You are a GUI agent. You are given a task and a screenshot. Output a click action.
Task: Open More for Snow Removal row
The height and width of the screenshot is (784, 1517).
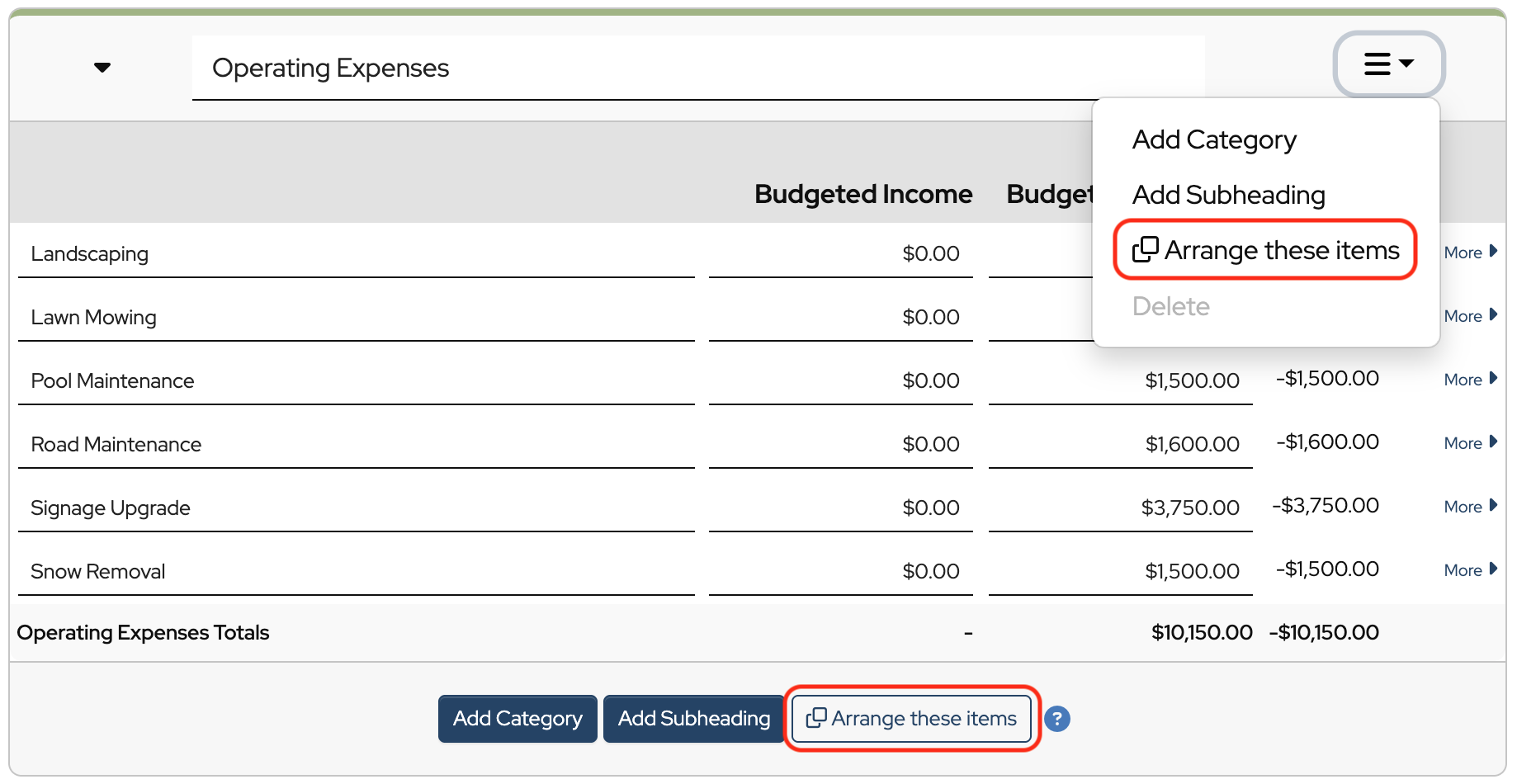coord(1470,570)
